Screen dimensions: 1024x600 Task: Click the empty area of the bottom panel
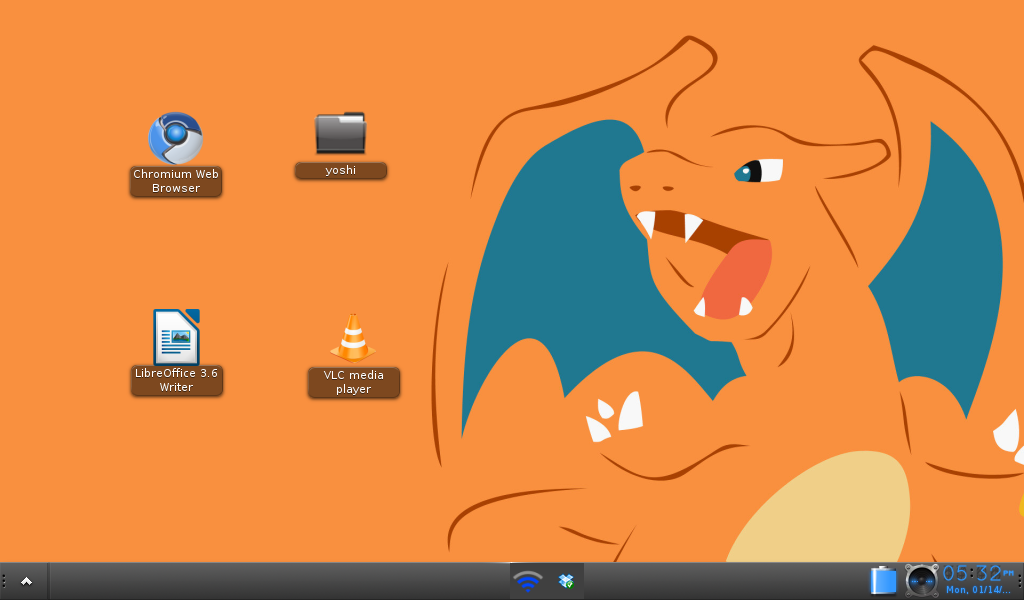click(280, 581)
